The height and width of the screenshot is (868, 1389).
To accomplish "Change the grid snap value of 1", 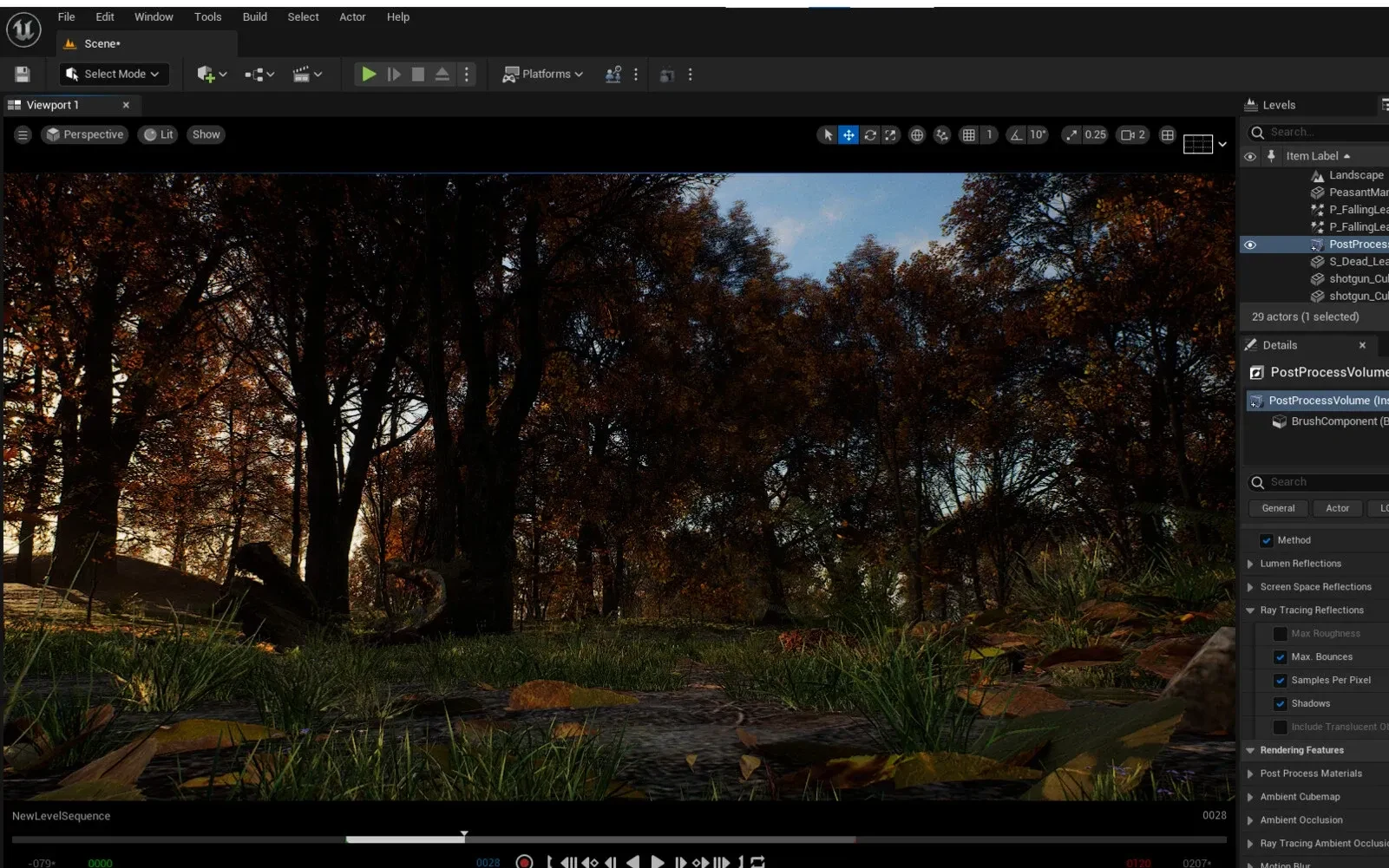I will [x=989, y=134].
